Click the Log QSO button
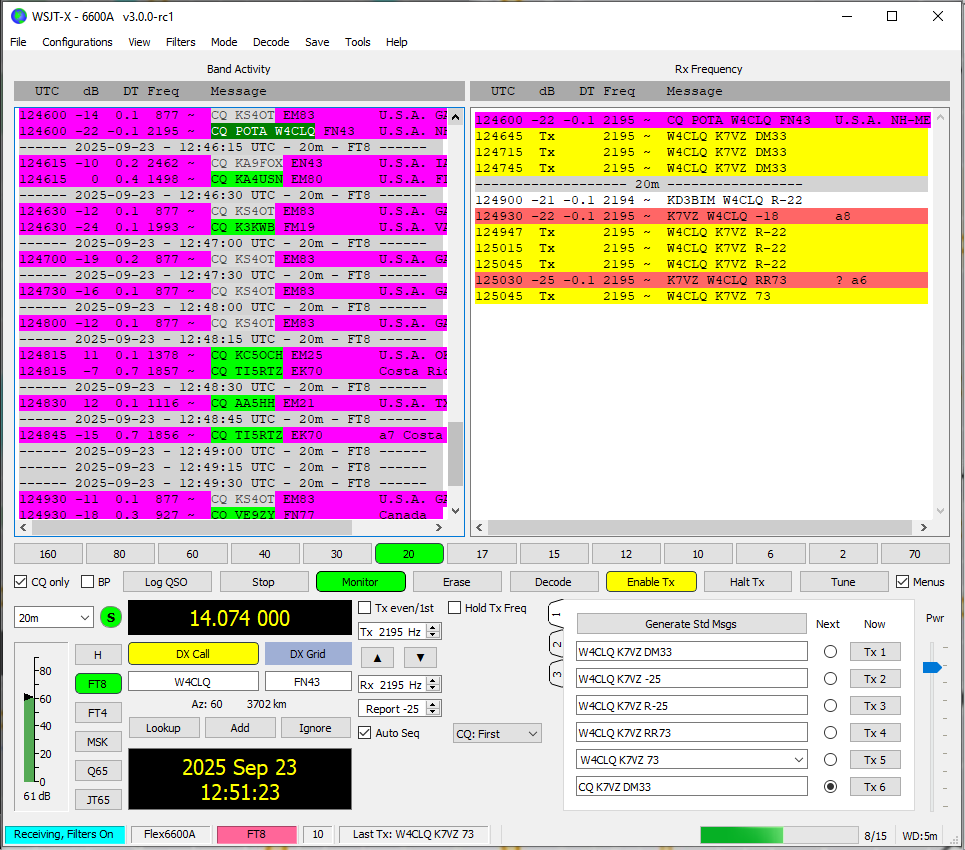 [x=165, y=582]
